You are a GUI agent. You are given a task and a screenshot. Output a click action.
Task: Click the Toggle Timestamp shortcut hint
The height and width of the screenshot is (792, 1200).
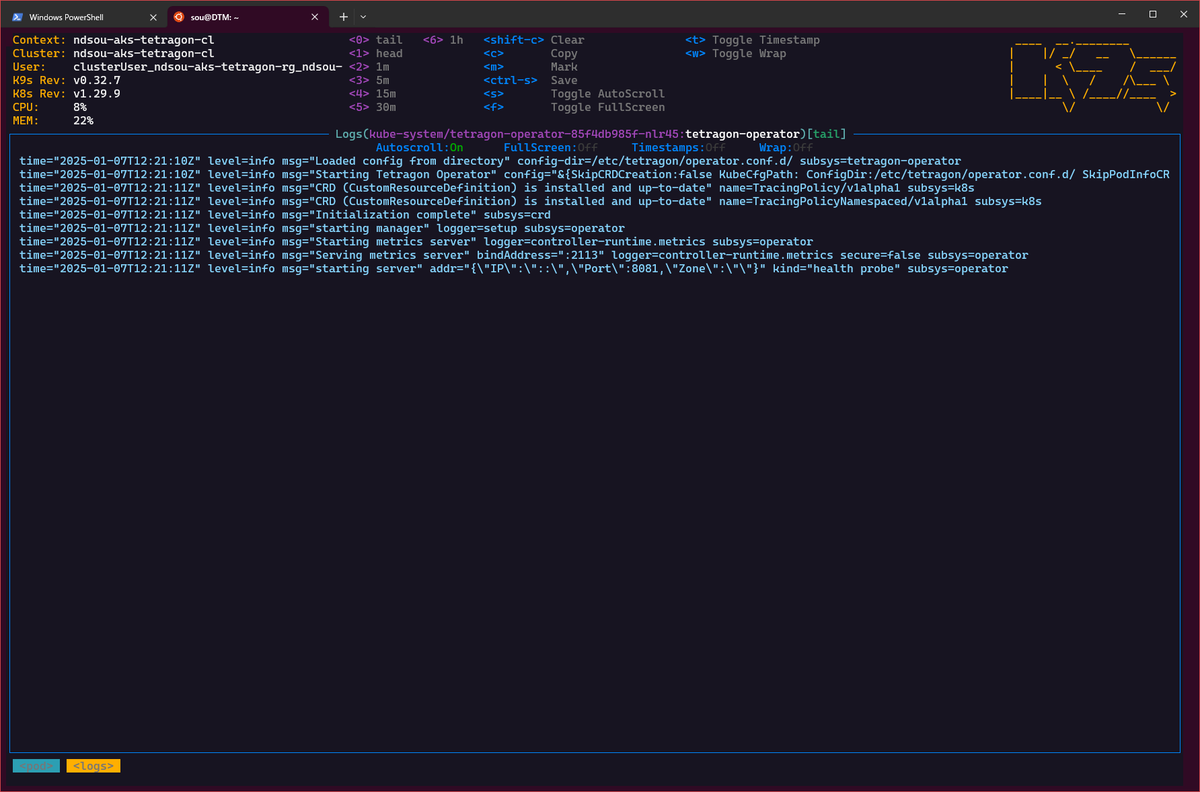[752, 40]
